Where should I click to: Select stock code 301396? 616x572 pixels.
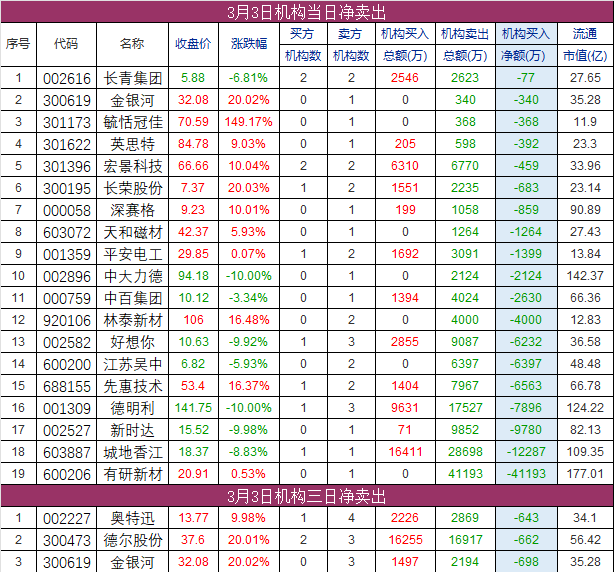point(67,167)
